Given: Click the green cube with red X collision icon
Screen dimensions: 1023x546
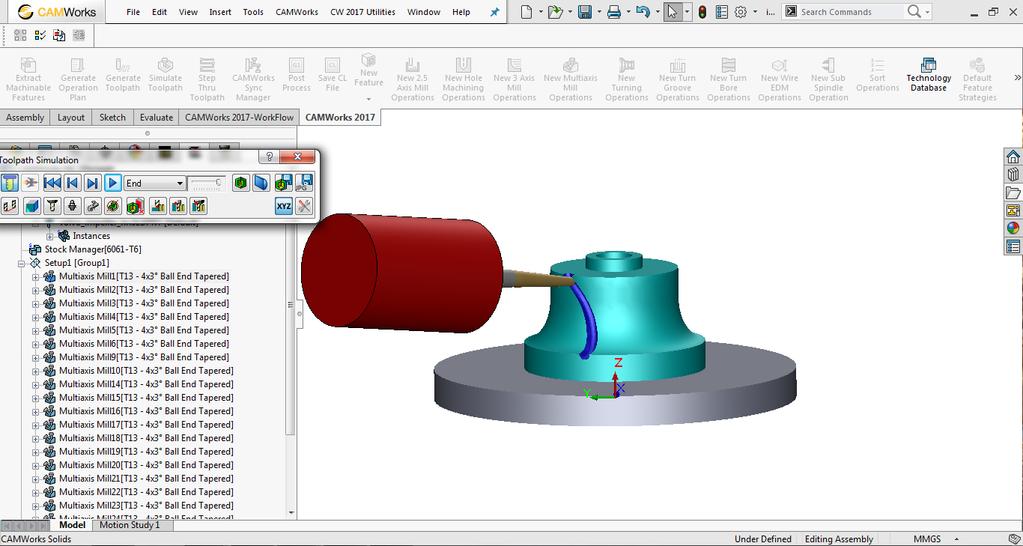Looking at the screenshot, I should (x=134, y=207).
